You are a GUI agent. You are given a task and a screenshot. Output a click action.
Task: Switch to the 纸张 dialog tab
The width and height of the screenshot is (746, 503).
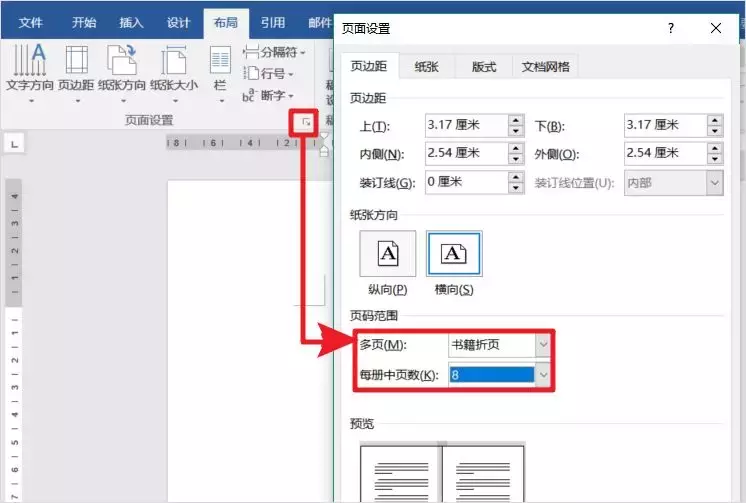point(426,67)
